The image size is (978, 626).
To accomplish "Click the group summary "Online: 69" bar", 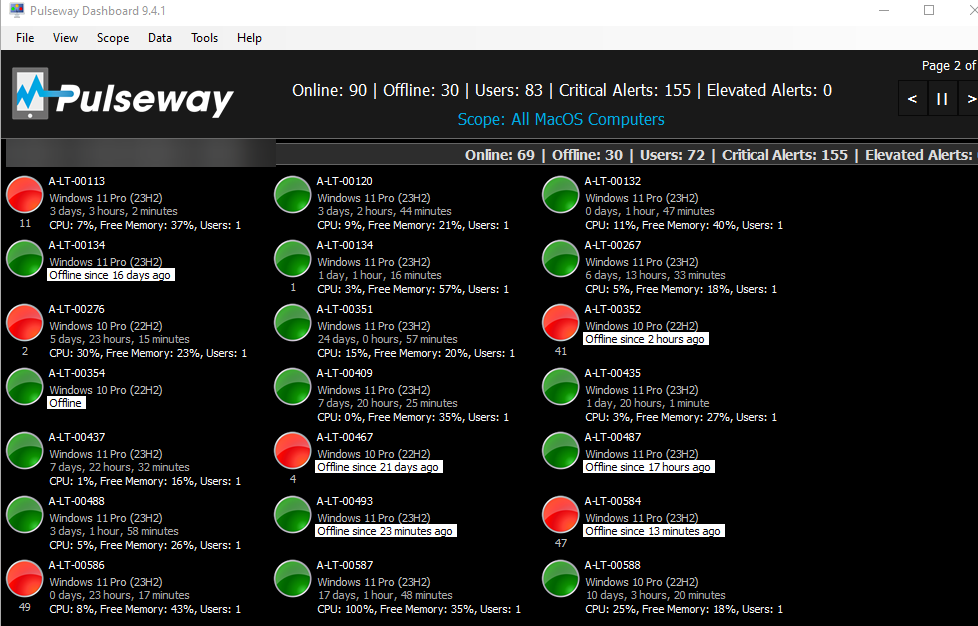I will (x=500, y=155).
